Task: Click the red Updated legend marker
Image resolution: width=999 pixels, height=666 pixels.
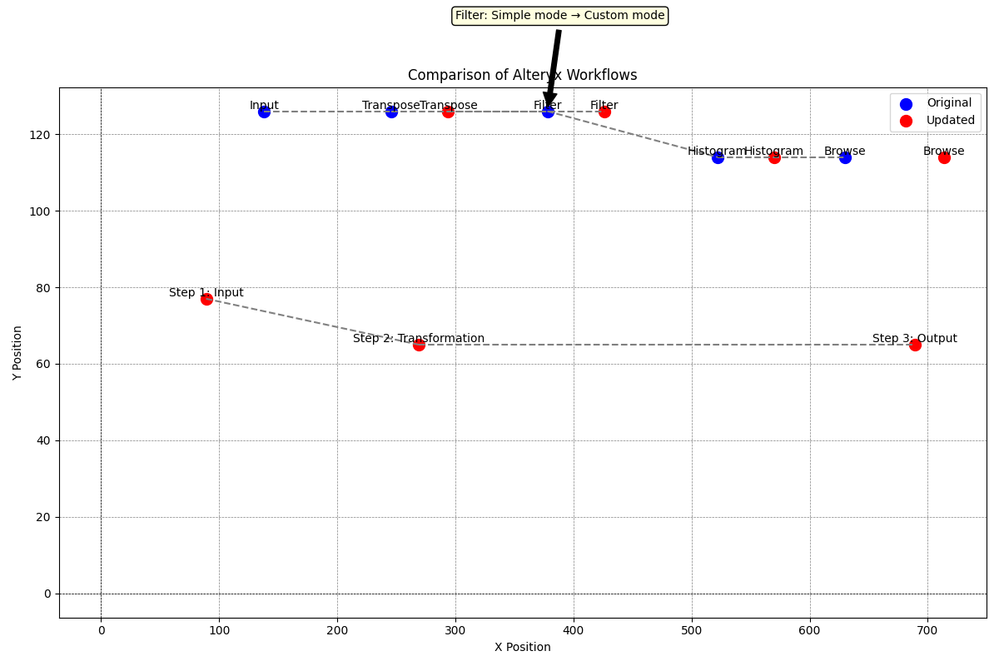Action: (906, 120)
